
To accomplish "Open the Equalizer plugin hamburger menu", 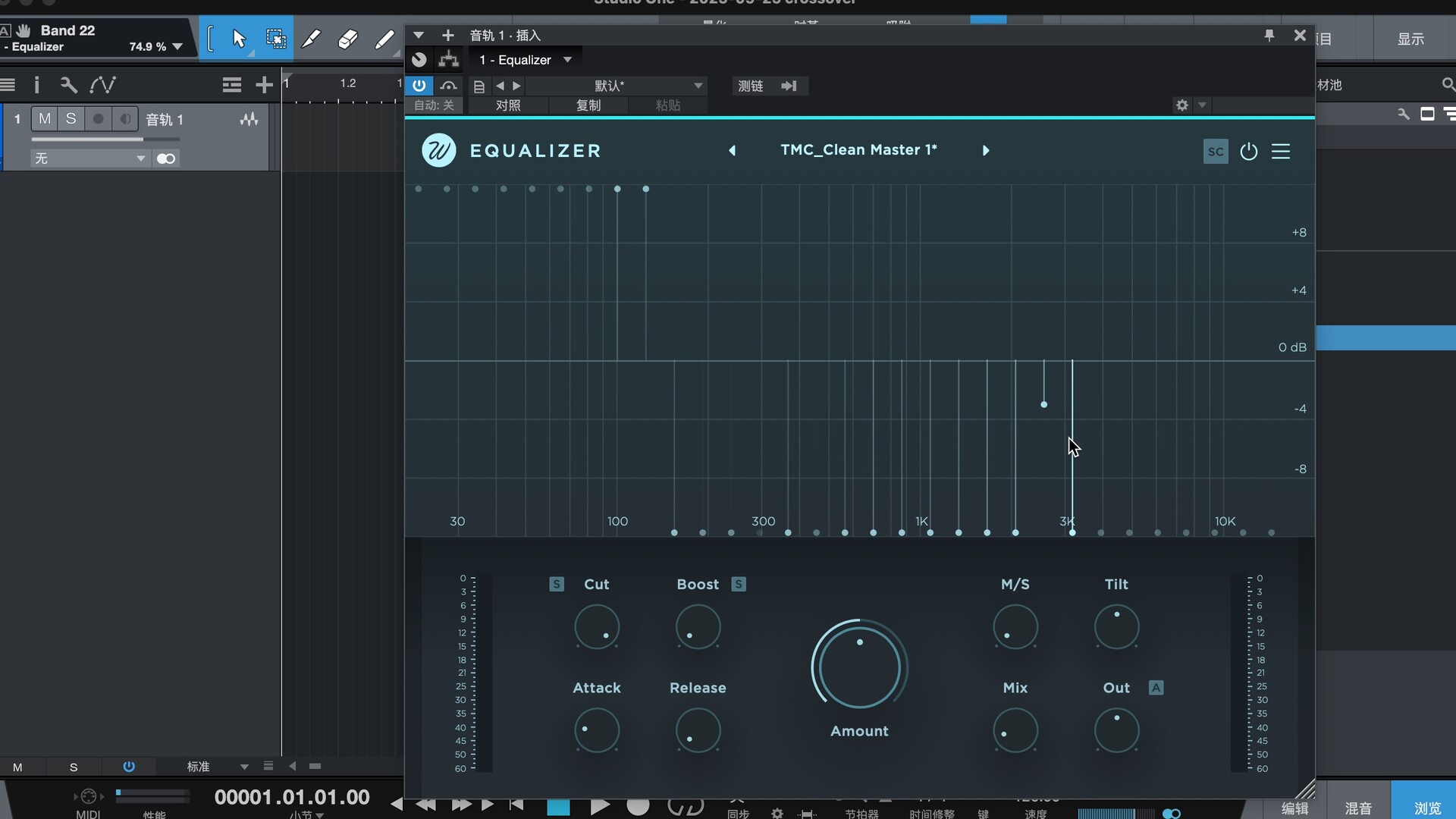I will point(1281,152).
